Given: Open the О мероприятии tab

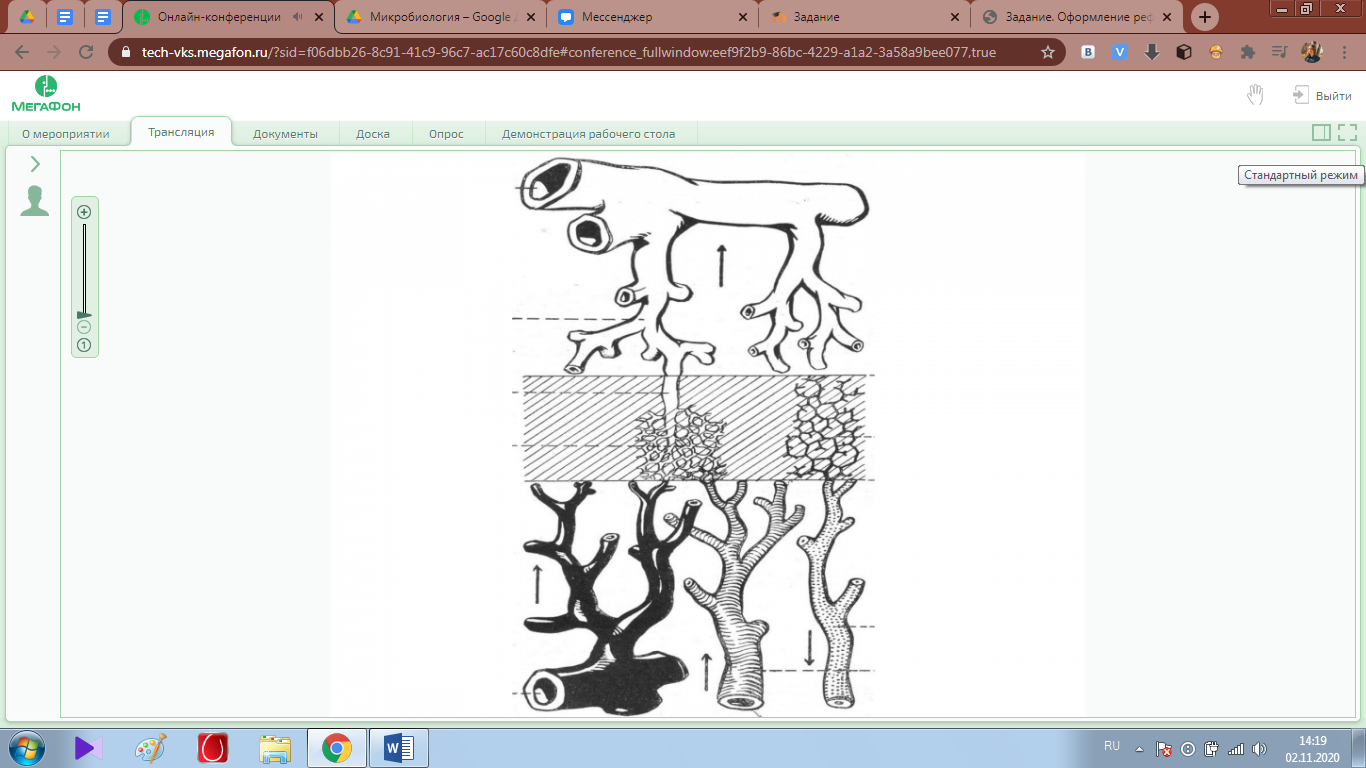Looking at the screenshot, I should pos(66,133).
